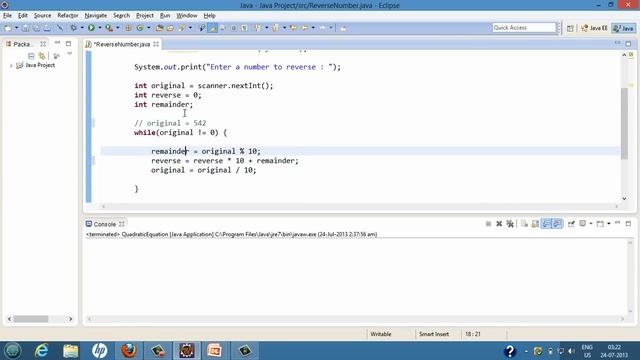The height and width of the screenshot is (360, 640).
Task: Open the Package Explorer View Menu
Action: pos(70,54)
